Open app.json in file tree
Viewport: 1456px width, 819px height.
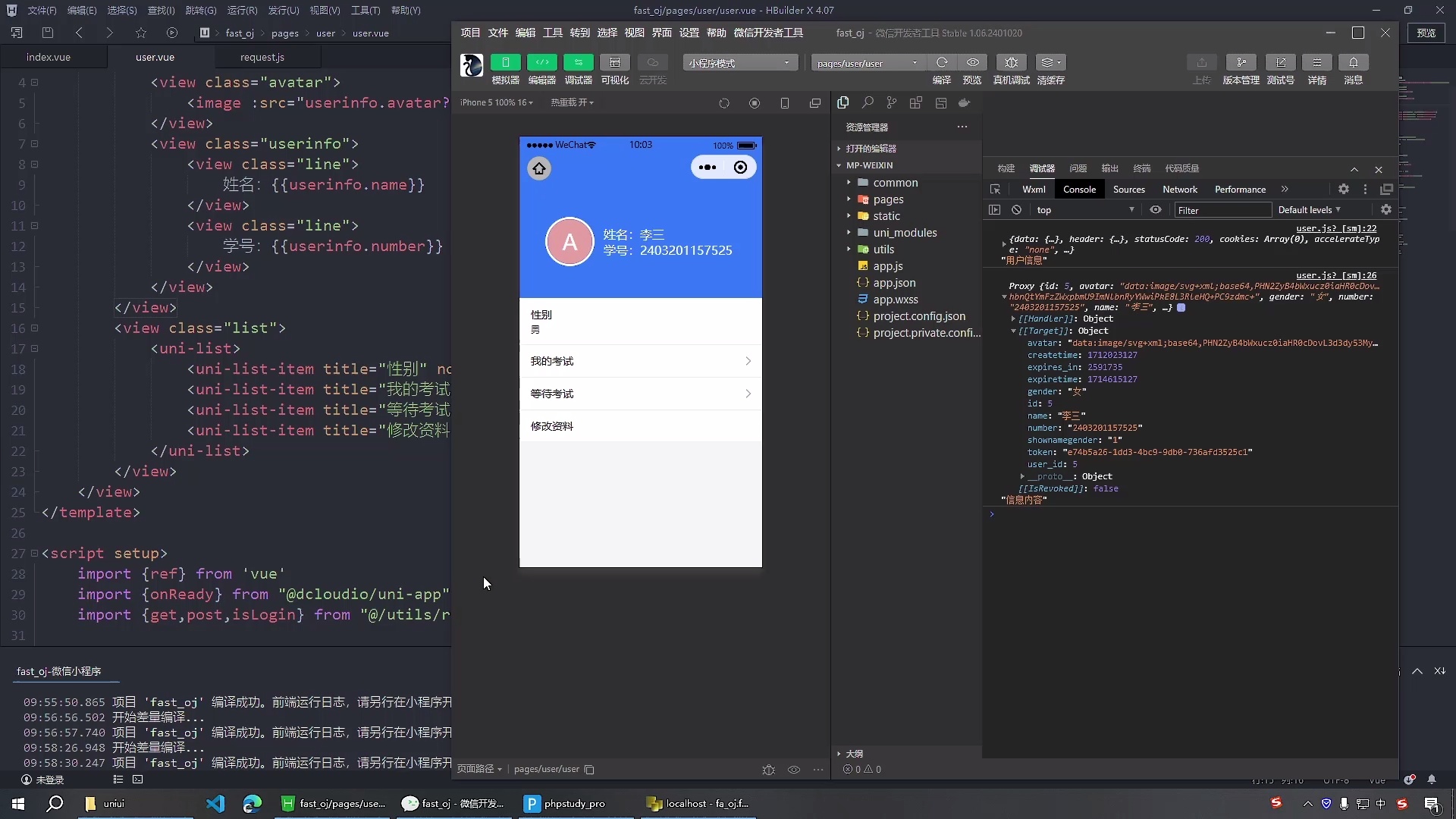[894, 283]
